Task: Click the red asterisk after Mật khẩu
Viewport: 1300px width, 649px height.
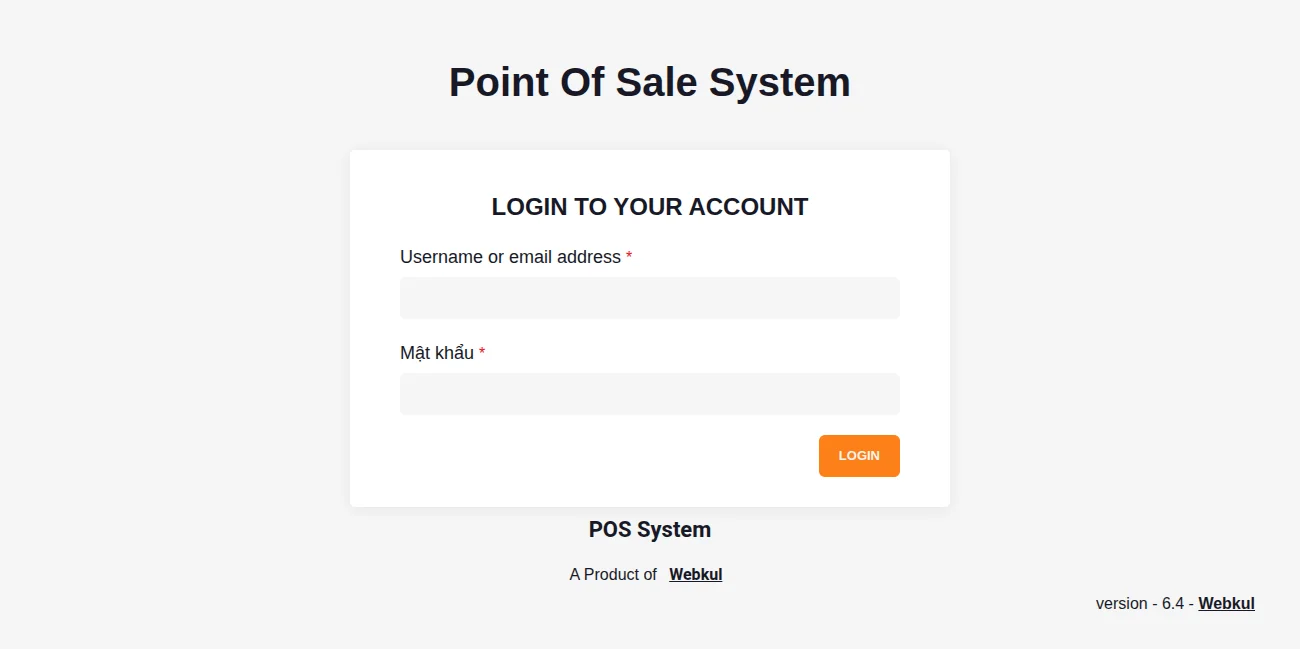Action: [x=481, y=352]
